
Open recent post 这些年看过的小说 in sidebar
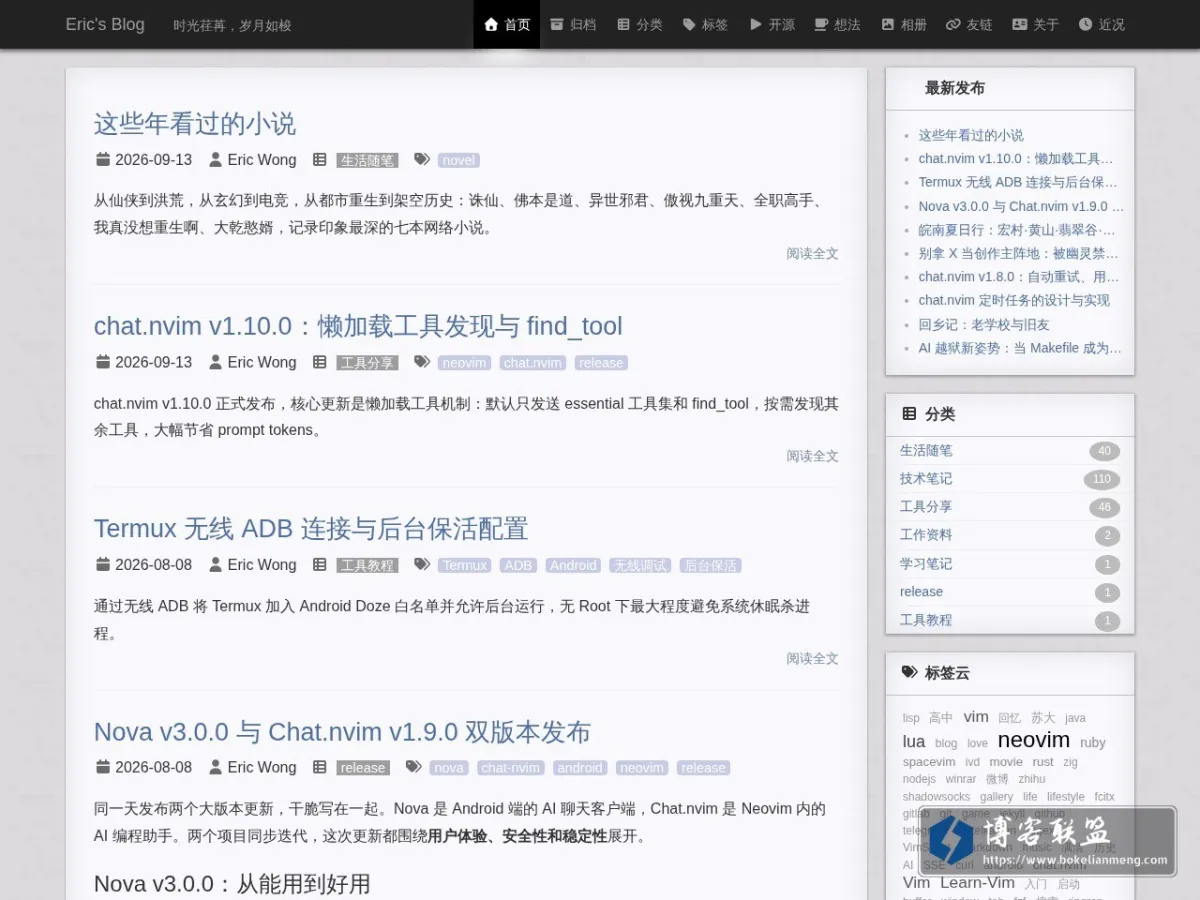[x=971, y=135]
